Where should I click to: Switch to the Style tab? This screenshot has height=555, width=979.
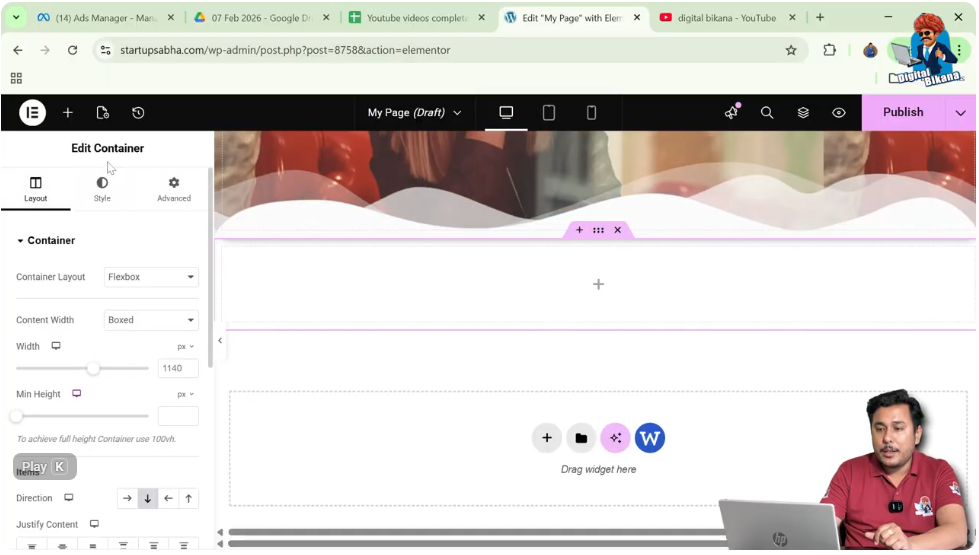click(102, 189)
